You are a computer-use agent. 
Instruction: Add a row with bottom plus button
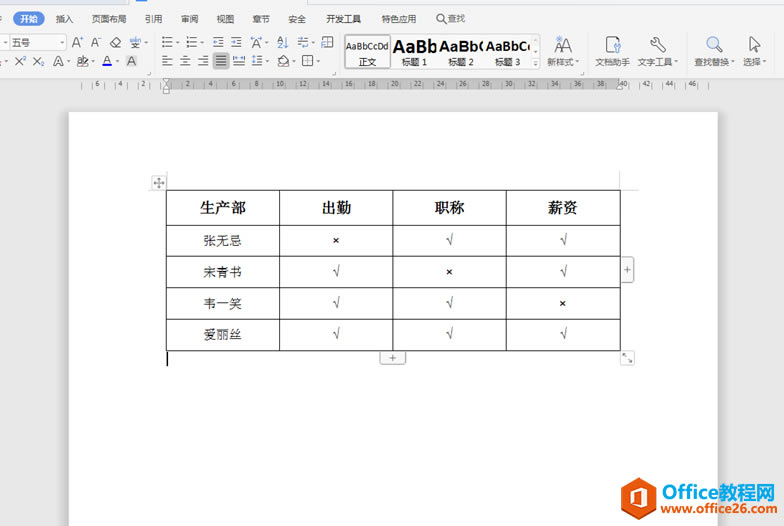click(392, 358)
